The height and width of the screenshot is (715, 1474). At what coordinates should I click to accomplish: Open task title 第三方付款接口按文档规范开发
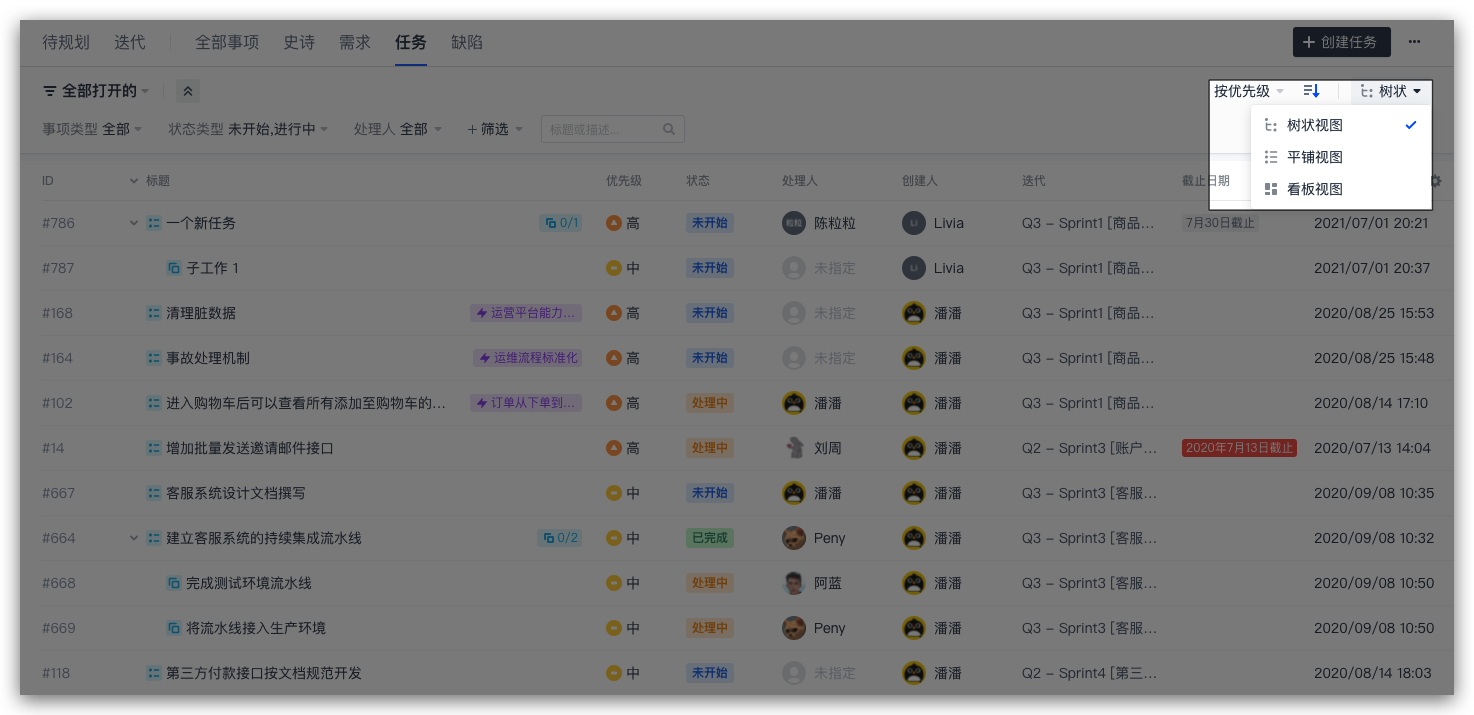264,673
